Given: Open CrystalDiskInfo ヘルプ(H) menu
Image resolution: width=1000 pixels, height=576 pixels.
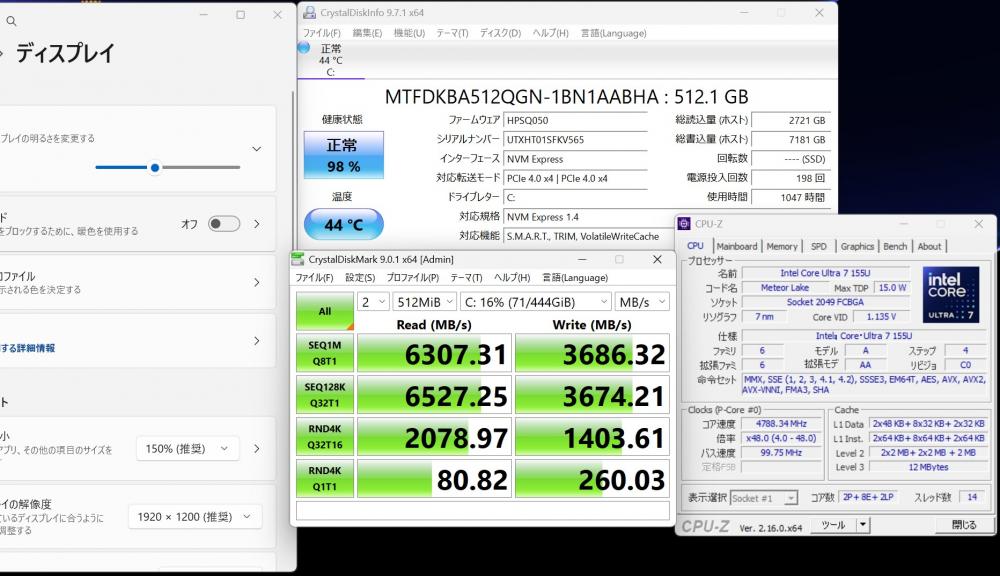Looking at the screenshot, I should pos(550,33).
